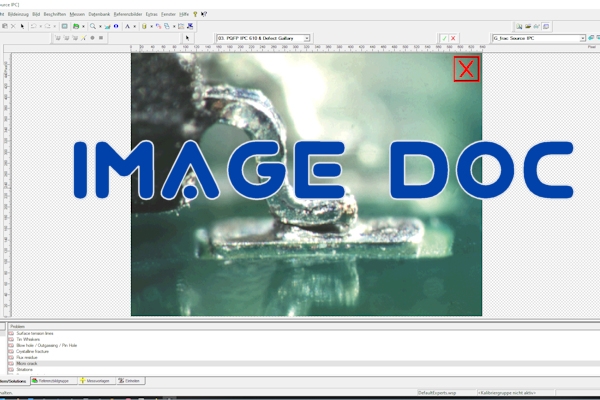Select the text annotation A tool

click(127, 26)
